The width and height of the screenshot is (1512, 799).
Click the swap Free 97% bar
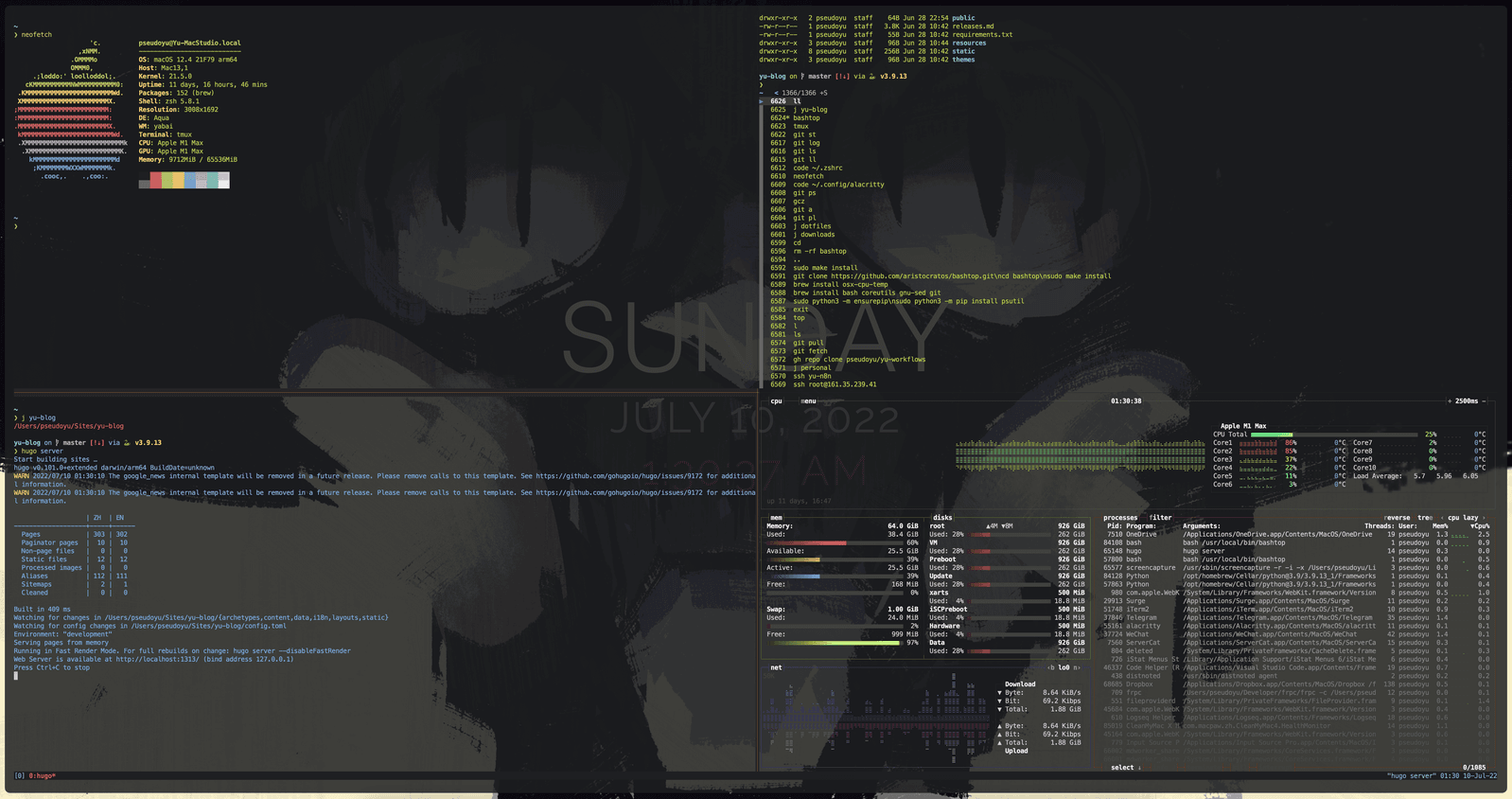click(x=835, y=643)
